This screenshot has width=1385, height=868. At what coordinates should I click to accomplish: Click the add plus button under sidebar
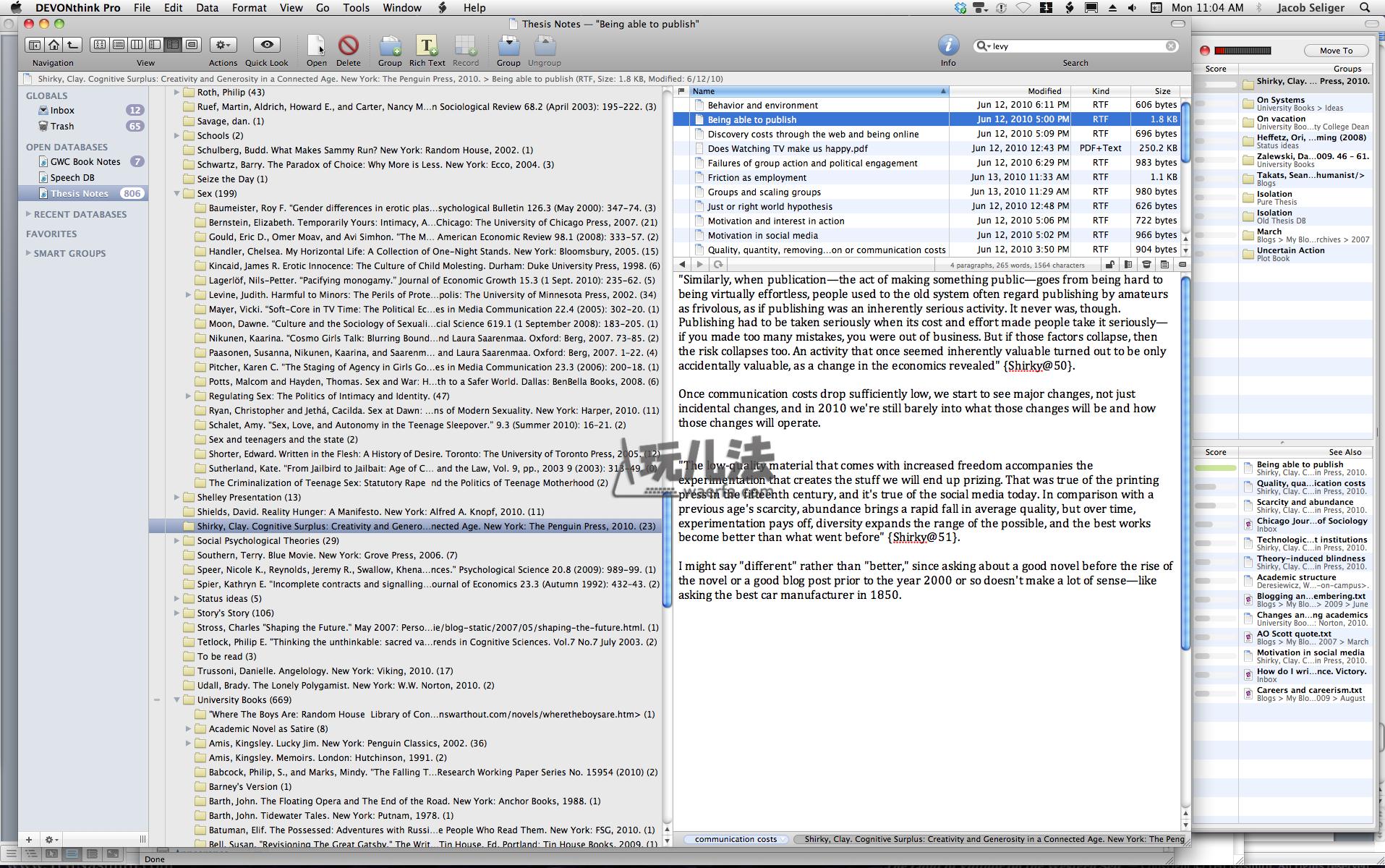[x=28, y=840]
